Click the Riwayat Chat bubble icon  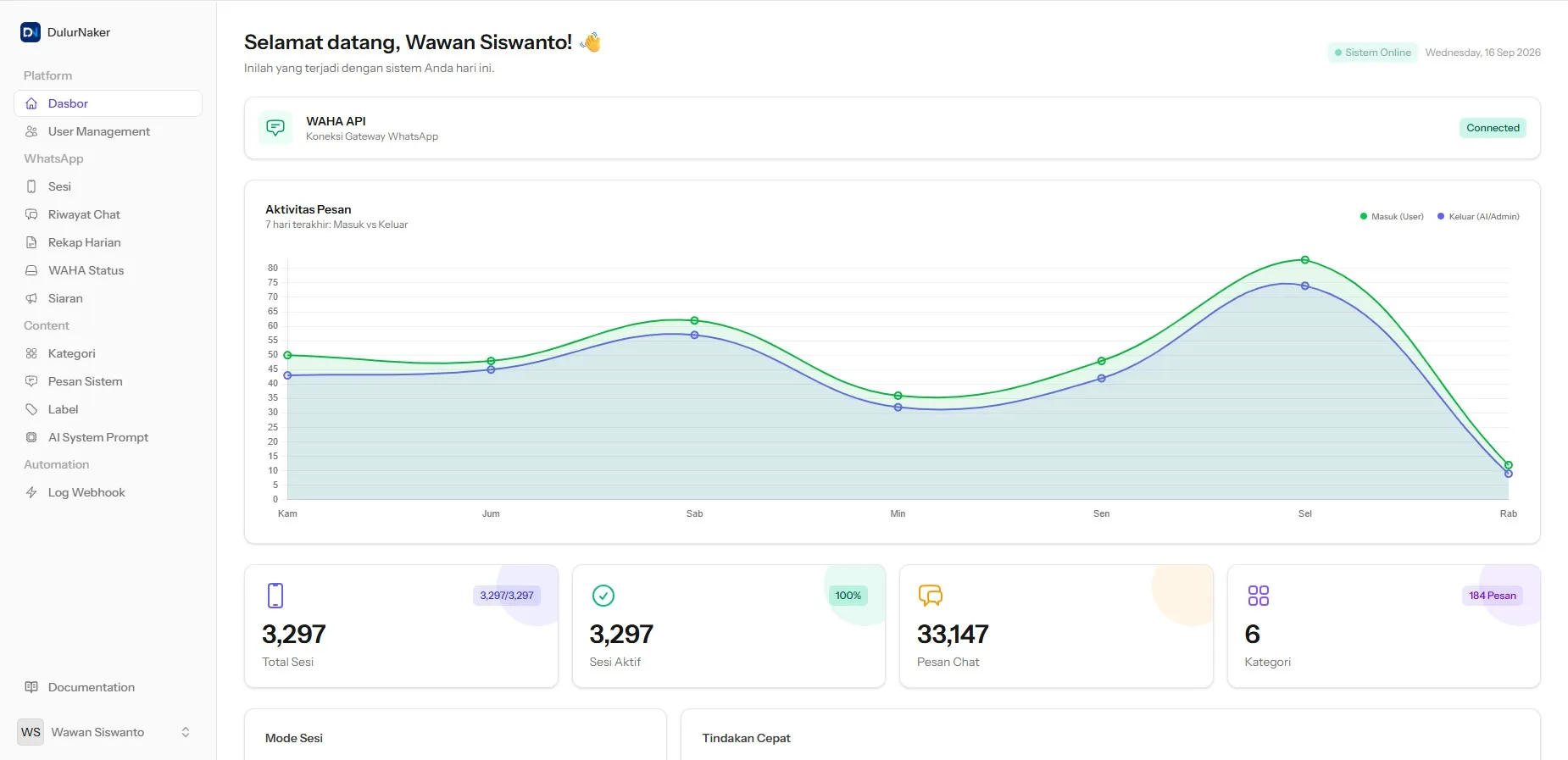tap(31, 214)
